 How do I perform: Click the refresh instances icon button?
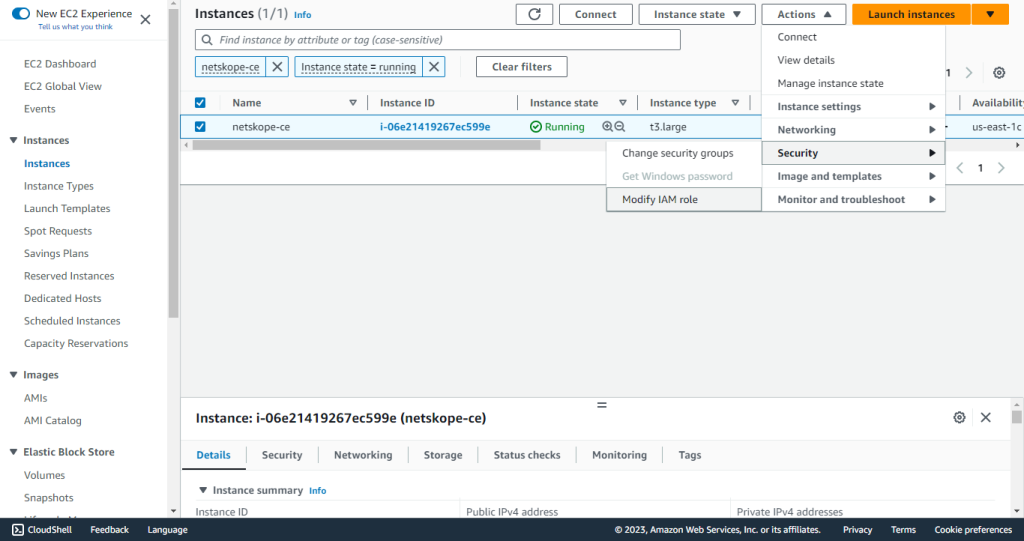pyautogui.click(x=534, y=14)
